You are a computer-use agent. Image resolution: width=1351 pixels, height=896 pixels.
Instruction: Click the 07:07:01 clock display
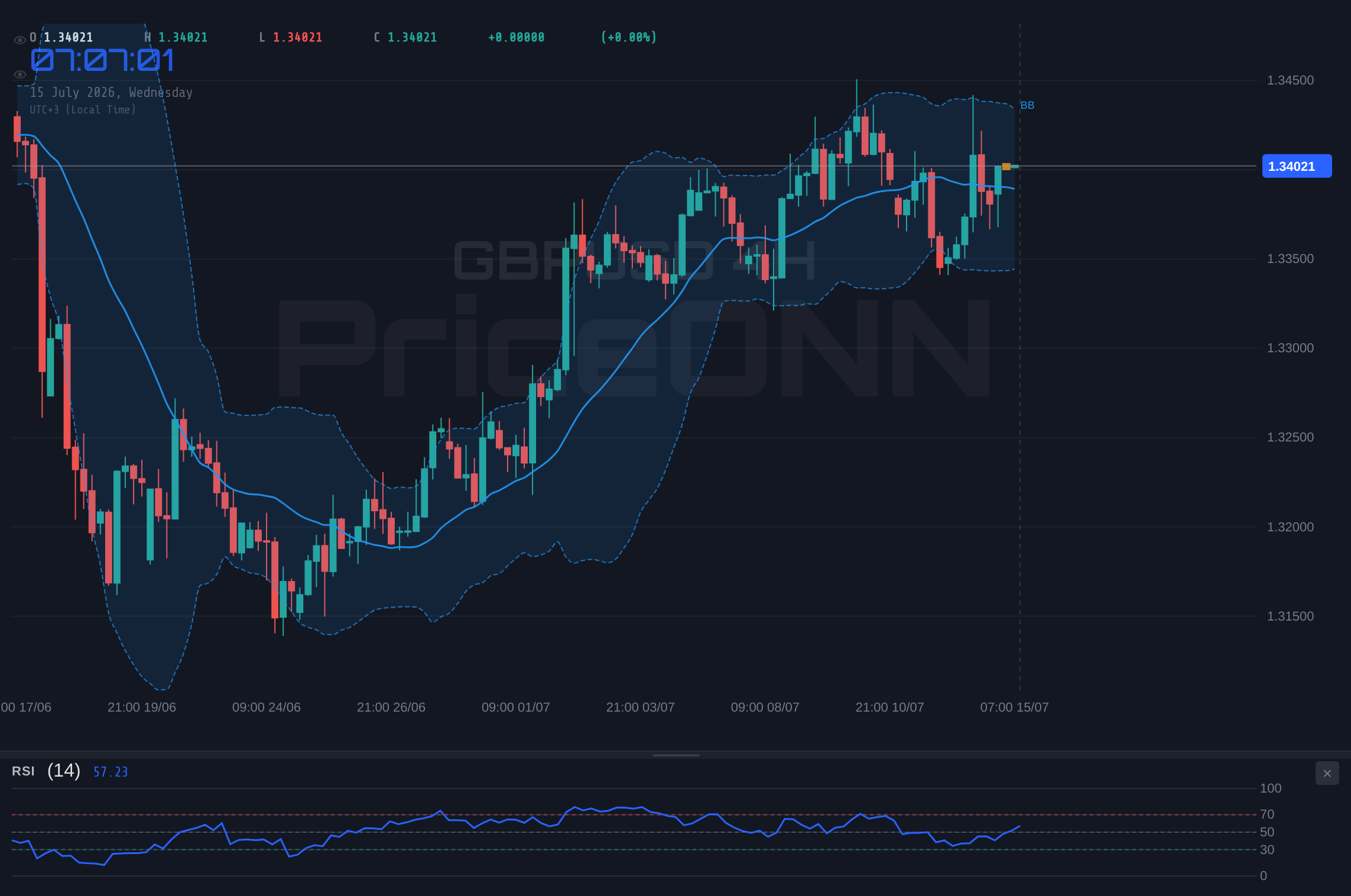tap(103, 60)
